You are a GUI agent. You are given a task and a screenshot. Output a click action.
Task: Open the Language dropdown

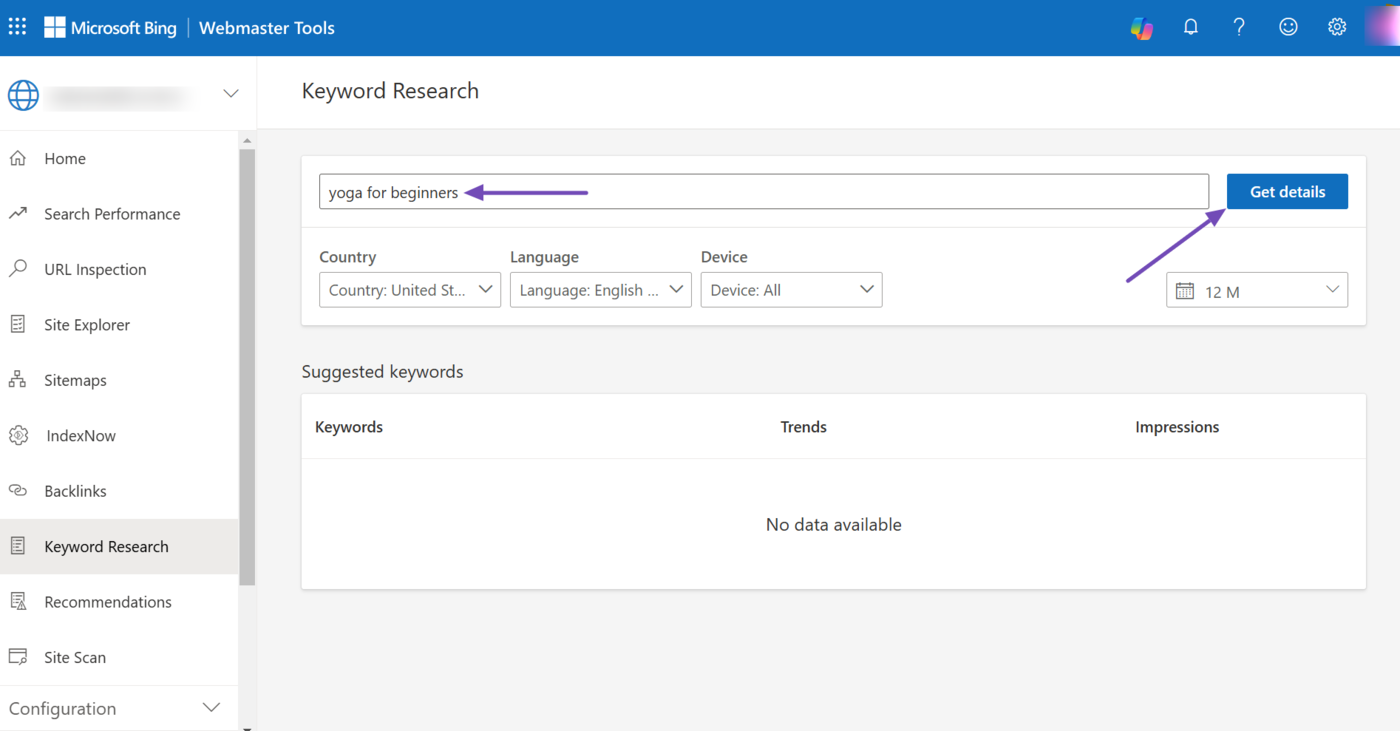[x=600, y=290]
